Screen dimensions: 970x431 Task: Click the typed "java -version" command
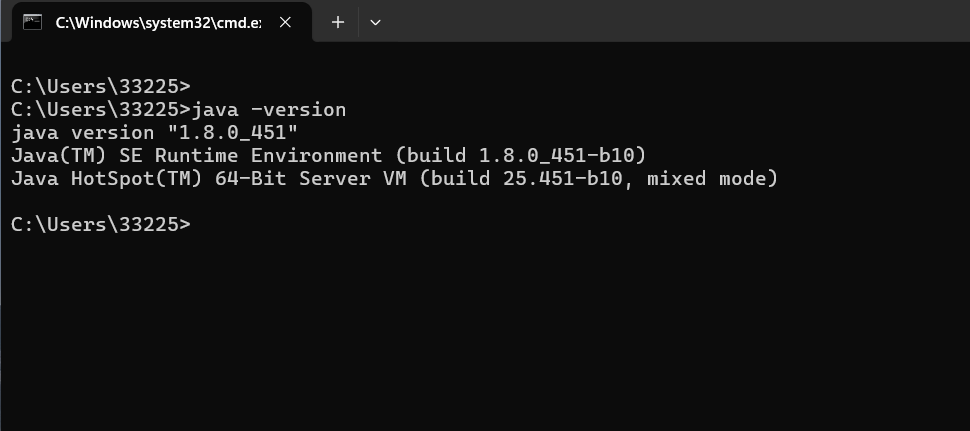click(x=268, y=109)
